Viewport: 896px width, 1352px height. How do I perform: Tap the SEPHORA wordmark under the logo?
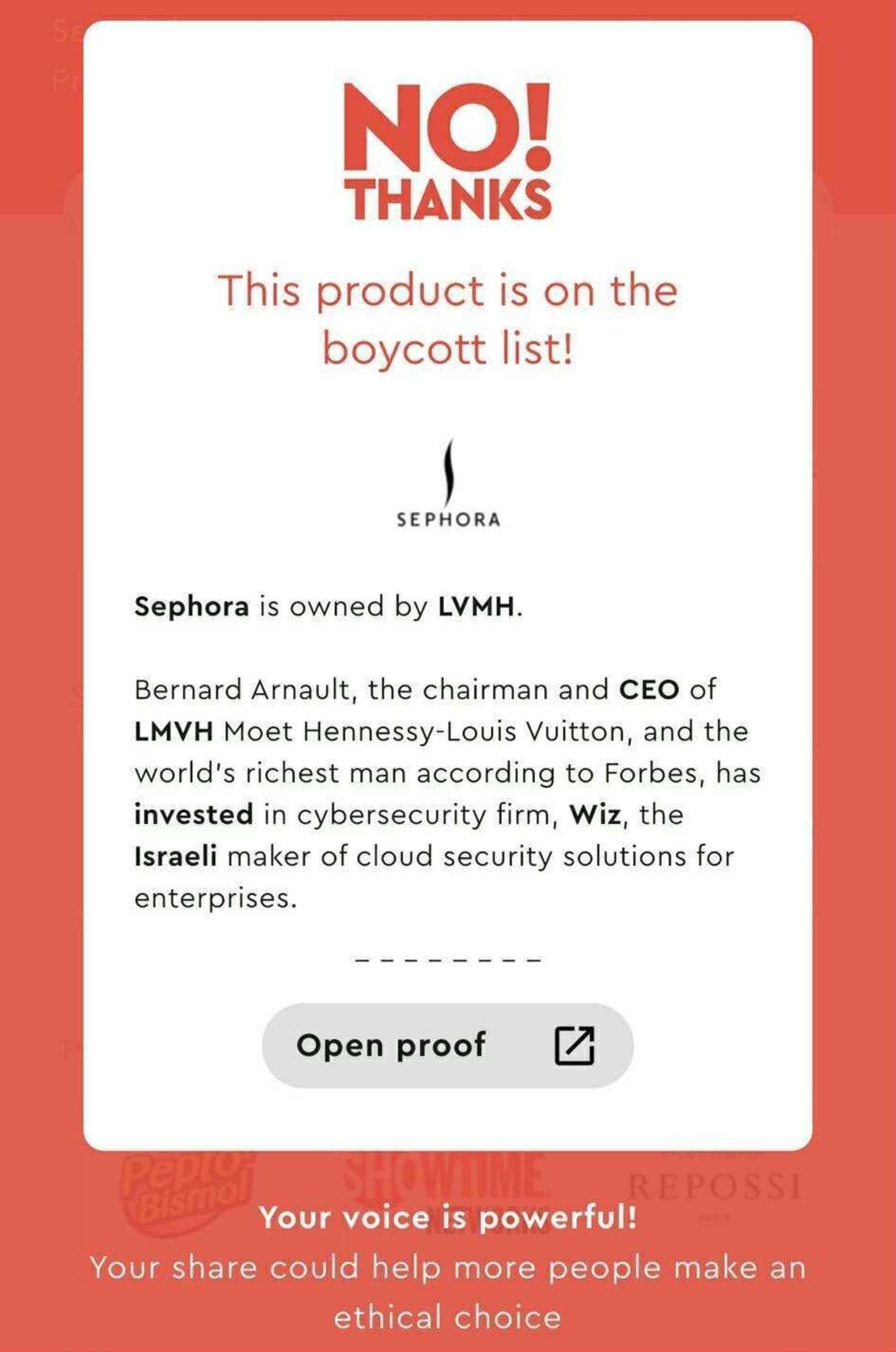click(x=448, y=519)
